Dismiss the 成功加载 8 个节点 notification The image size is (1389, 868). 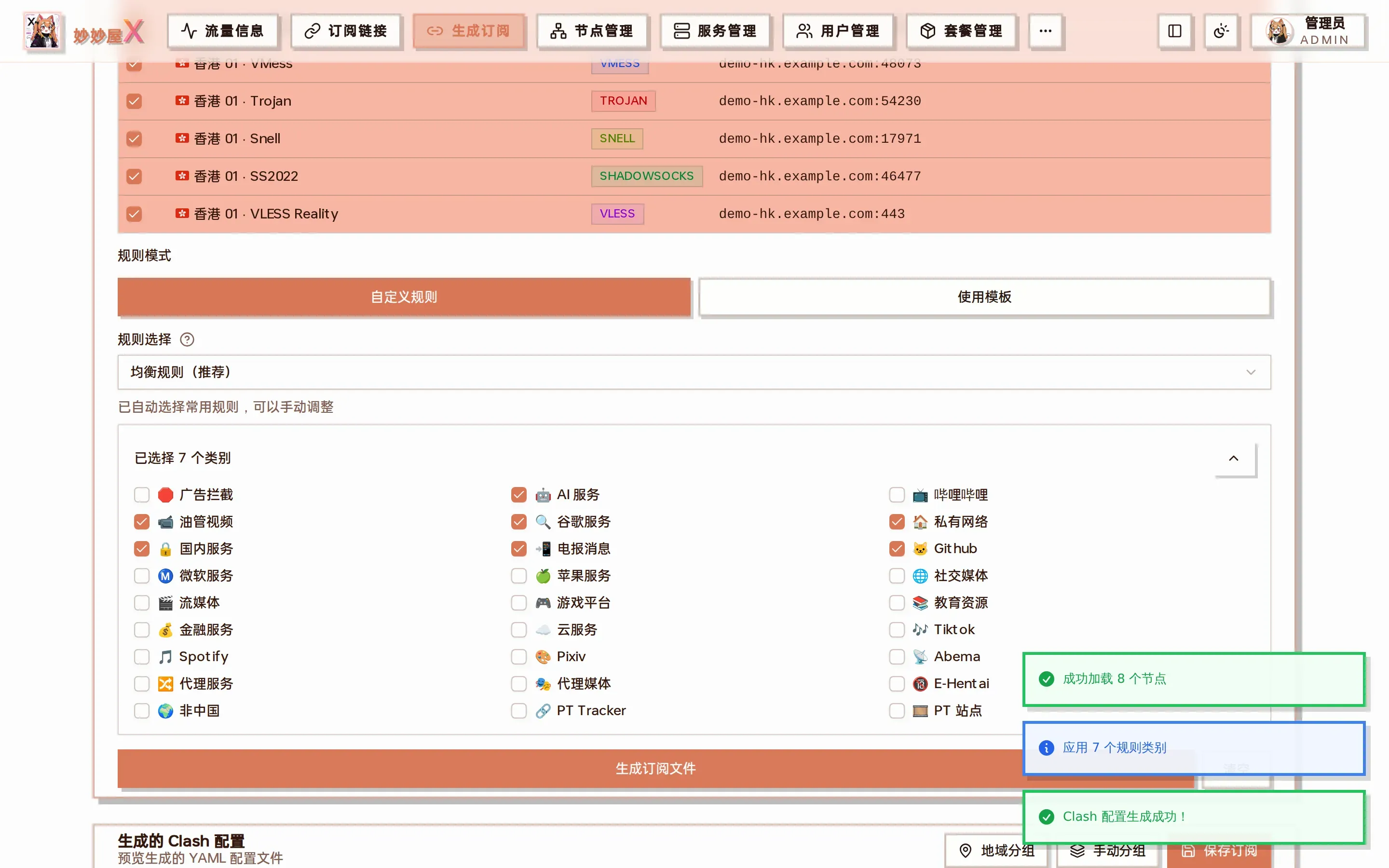pyautogui.click(x=1193, y=679)
